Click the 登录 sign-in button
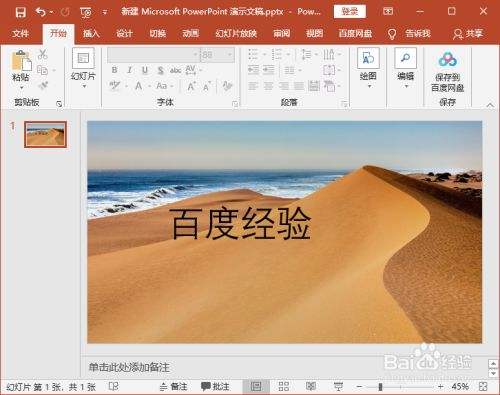500x395 pixels. point(350,12)
